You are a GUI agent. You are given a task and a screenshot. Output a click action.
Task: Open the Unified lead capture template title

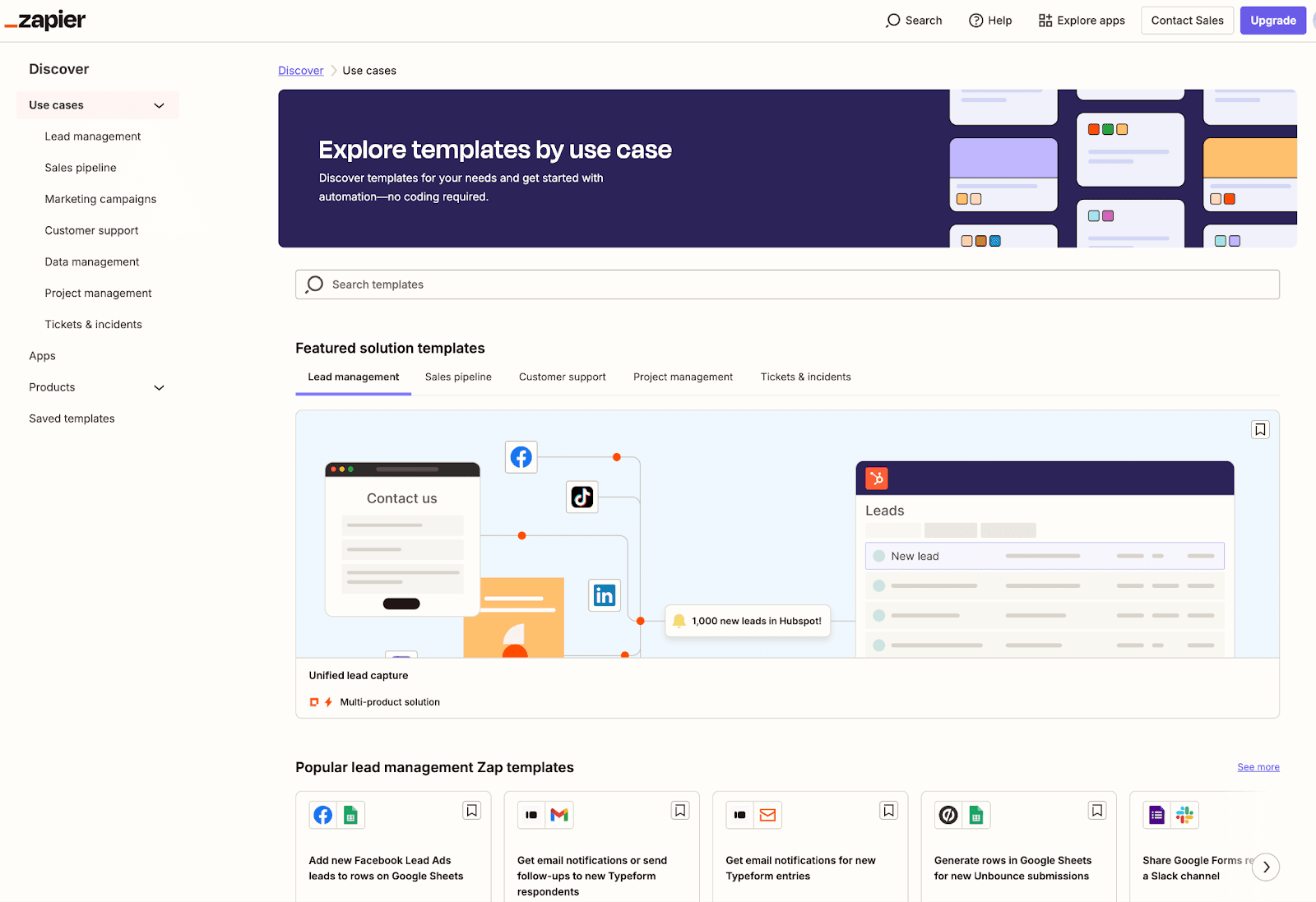pyautogui.click(x=359, y=676)
